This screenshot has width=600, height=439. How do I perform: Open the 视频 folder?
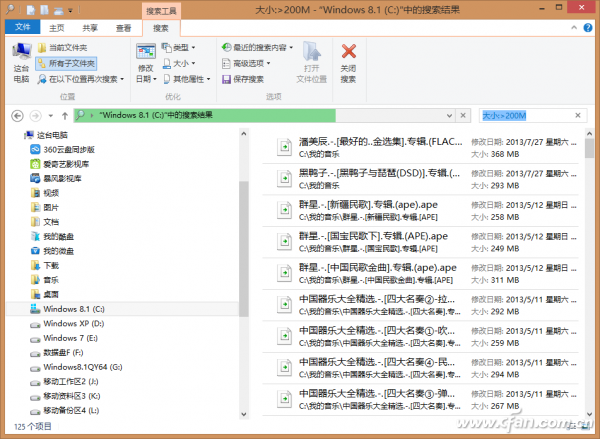click(x=45, y=193)
